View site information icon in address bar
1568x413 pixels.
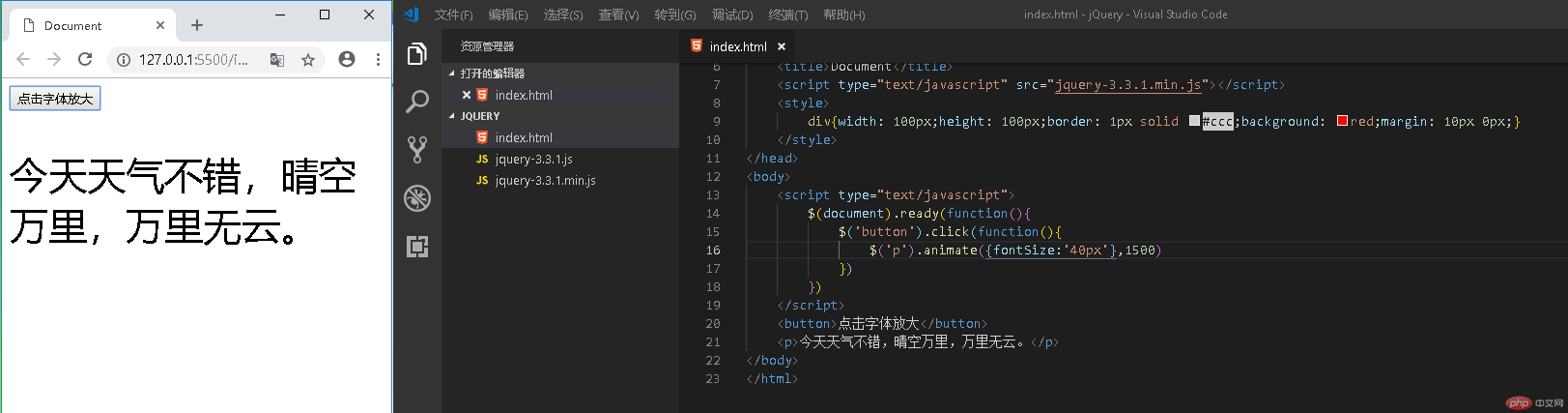124,60
